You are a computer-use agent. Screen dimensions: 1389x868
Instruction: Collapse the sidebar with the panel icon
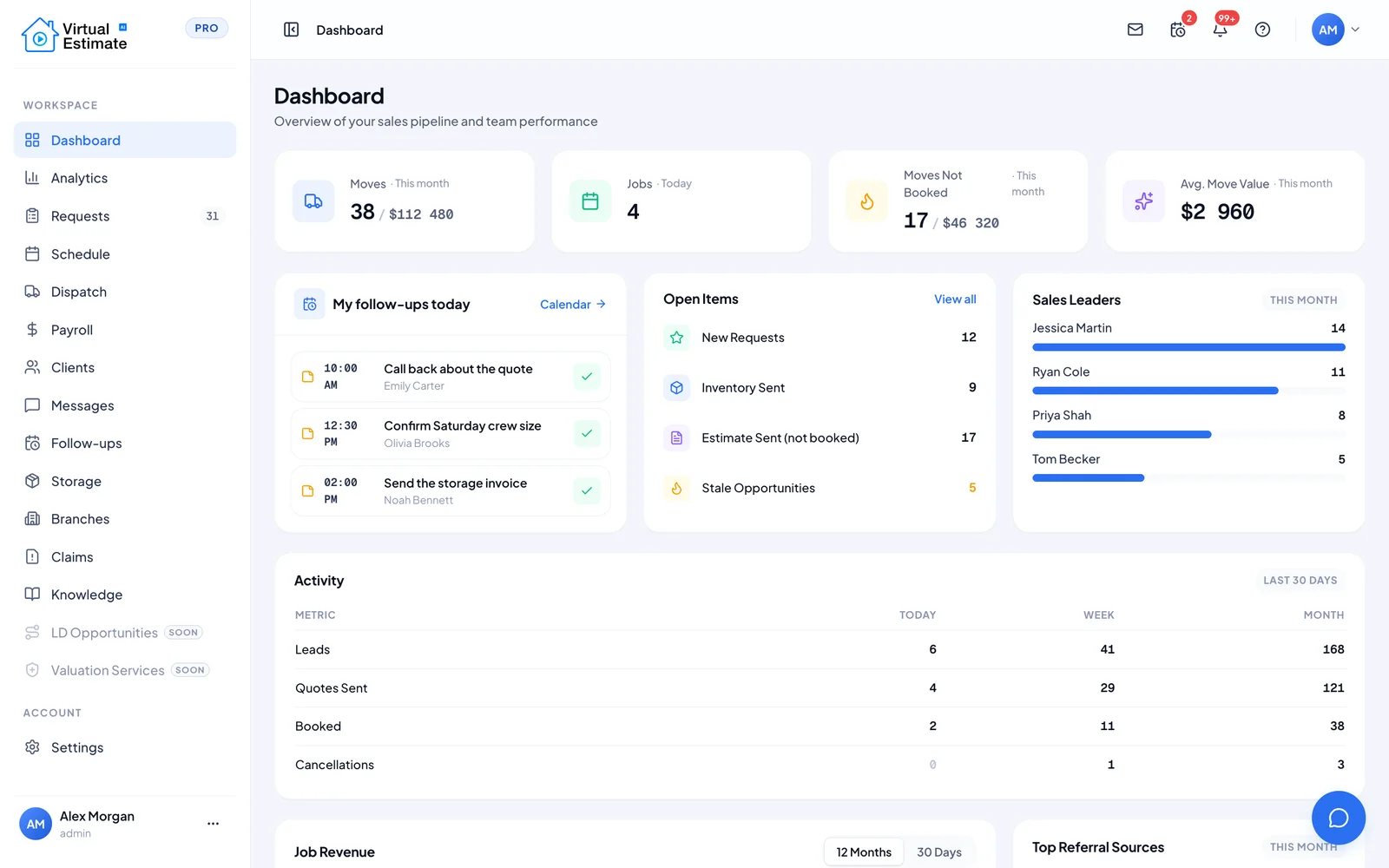tap(292, 30)
